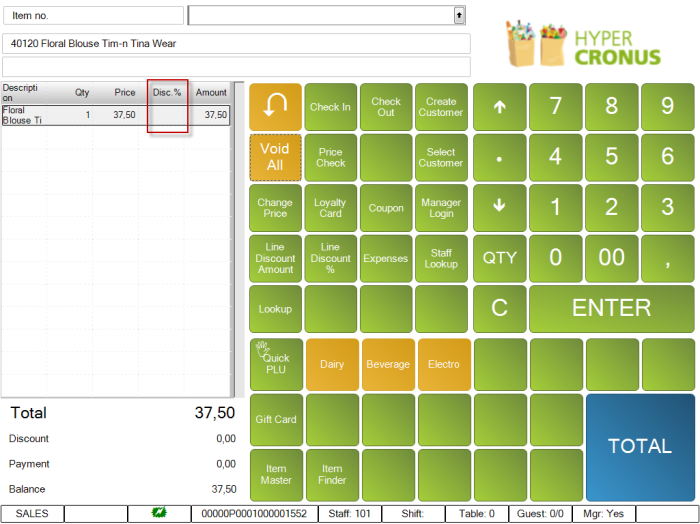The width and height of the screenshot is (700, 524).
Task: Expand the dropdown next to Item no.
Action: (459, 16)
